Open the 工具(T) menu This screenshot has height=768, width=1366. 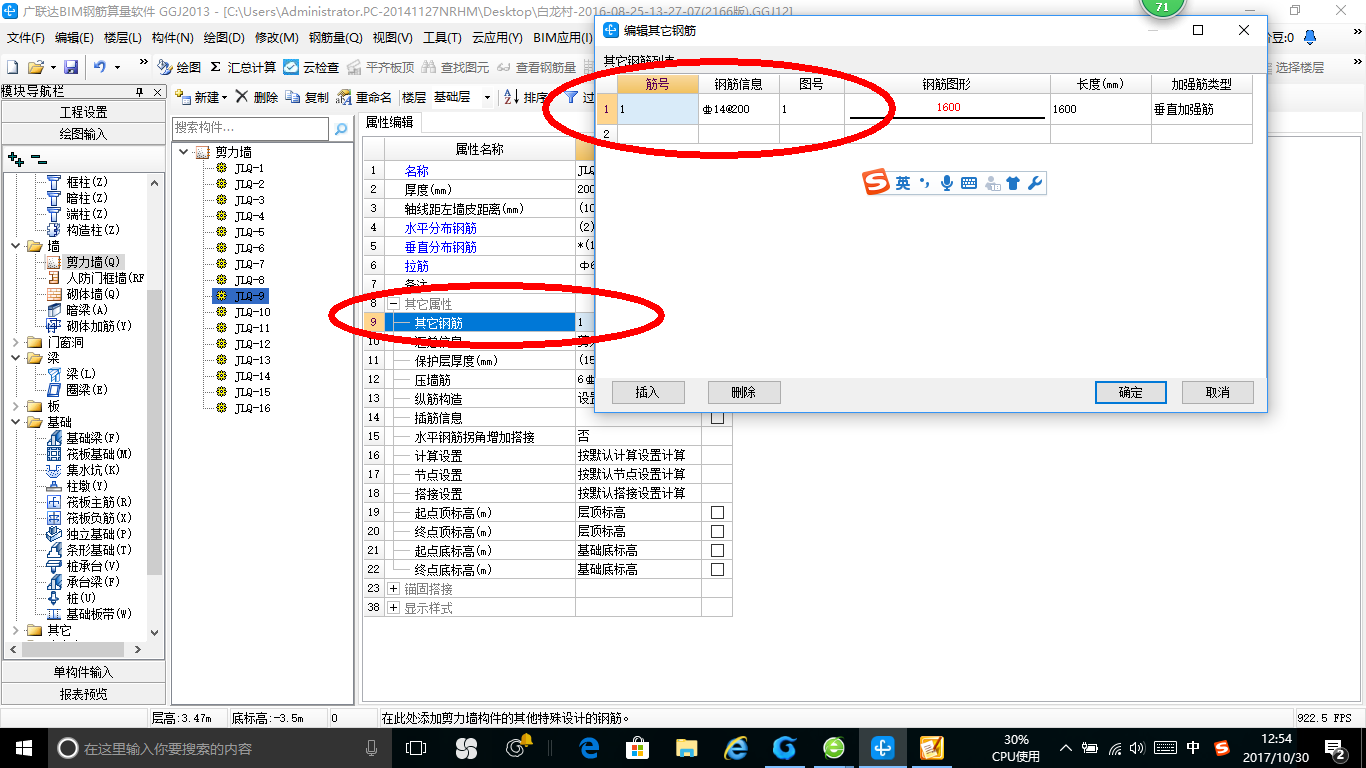[x=442, y=38]
